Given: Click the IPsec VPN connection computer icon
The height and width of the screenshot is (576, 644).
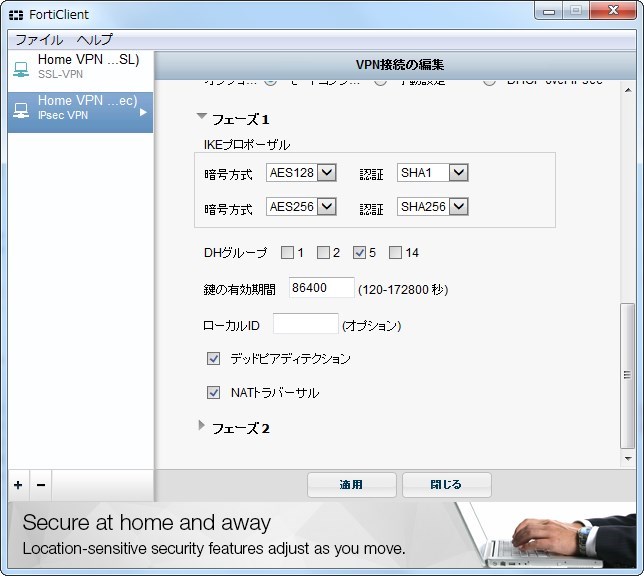Looking at the screenshot, I should 21,111.
